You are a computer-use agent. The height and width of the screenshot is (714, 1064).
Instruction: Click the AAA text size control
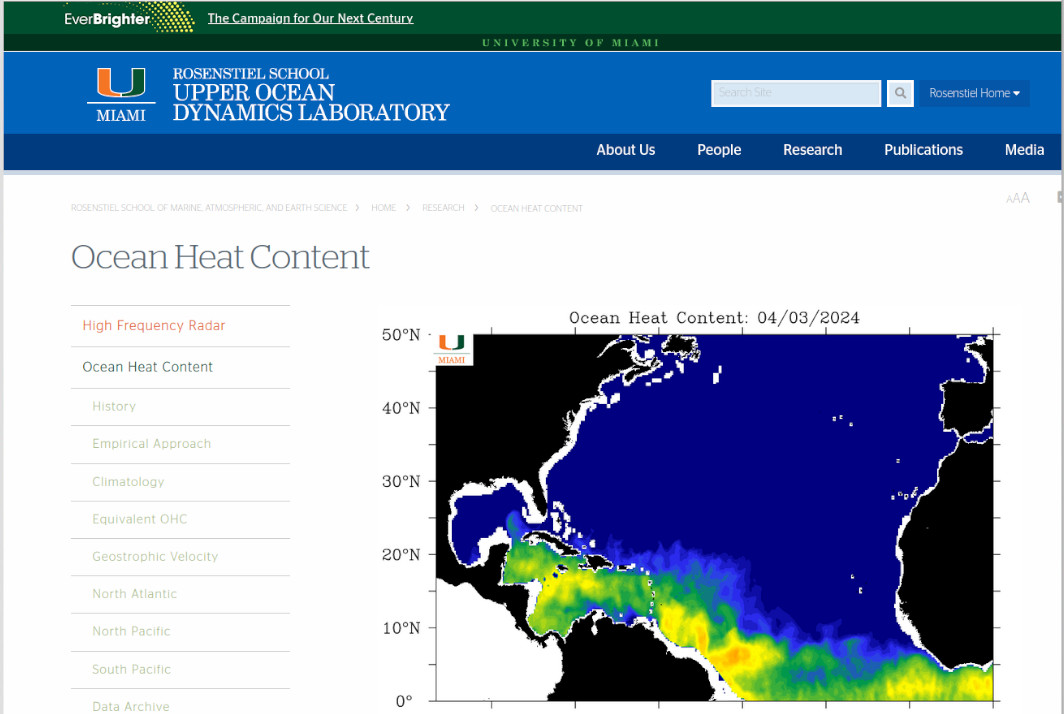point(1017,198)
